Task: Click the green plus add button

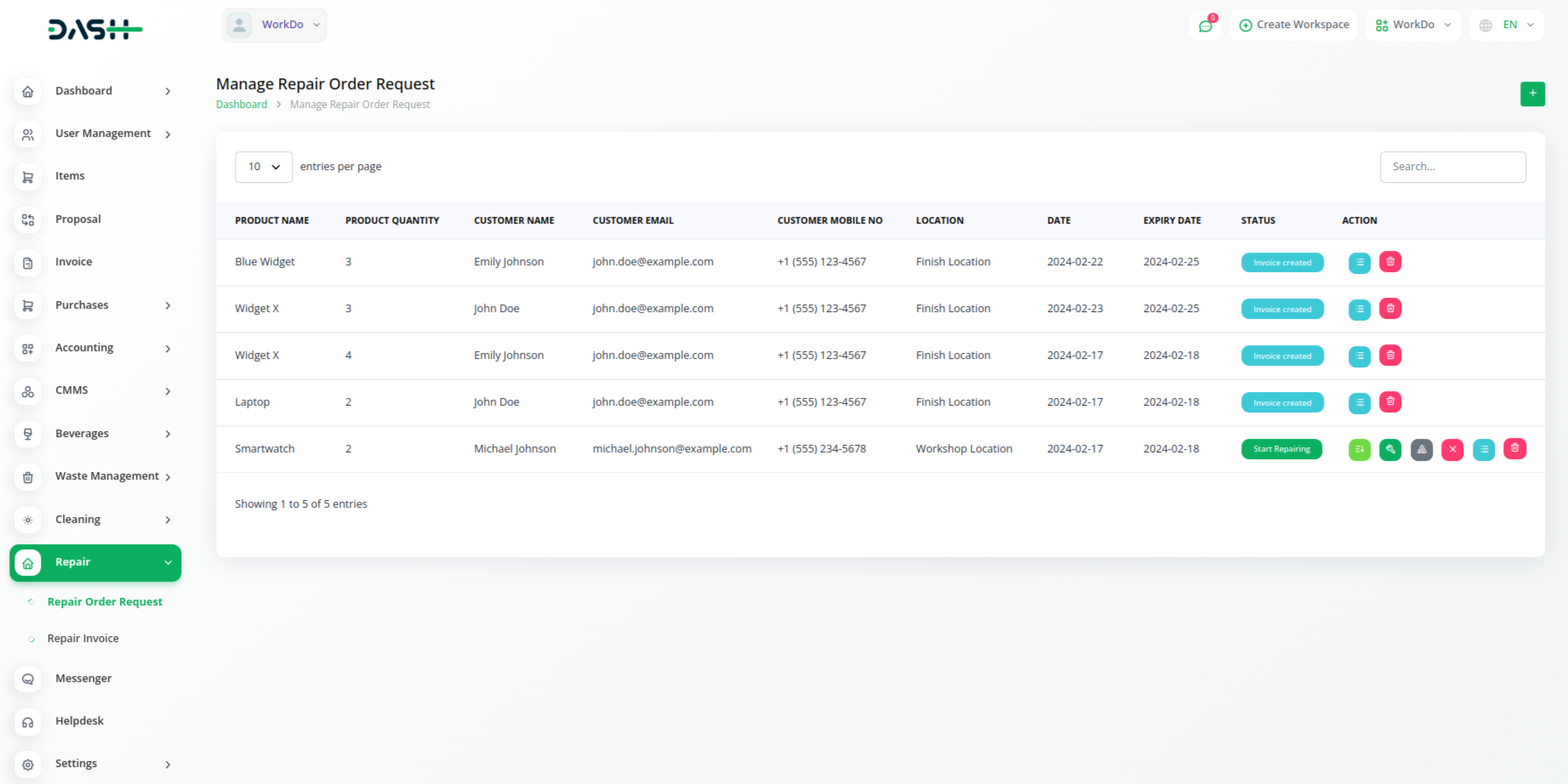Action: (x=1532, y=94)
